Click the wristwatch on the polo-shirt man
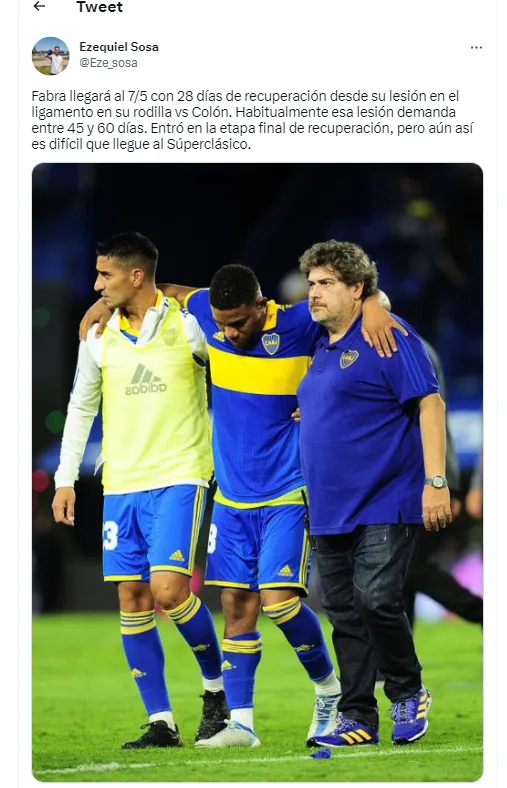This screenshot has height=788, width=507. [x=436, y=481]
